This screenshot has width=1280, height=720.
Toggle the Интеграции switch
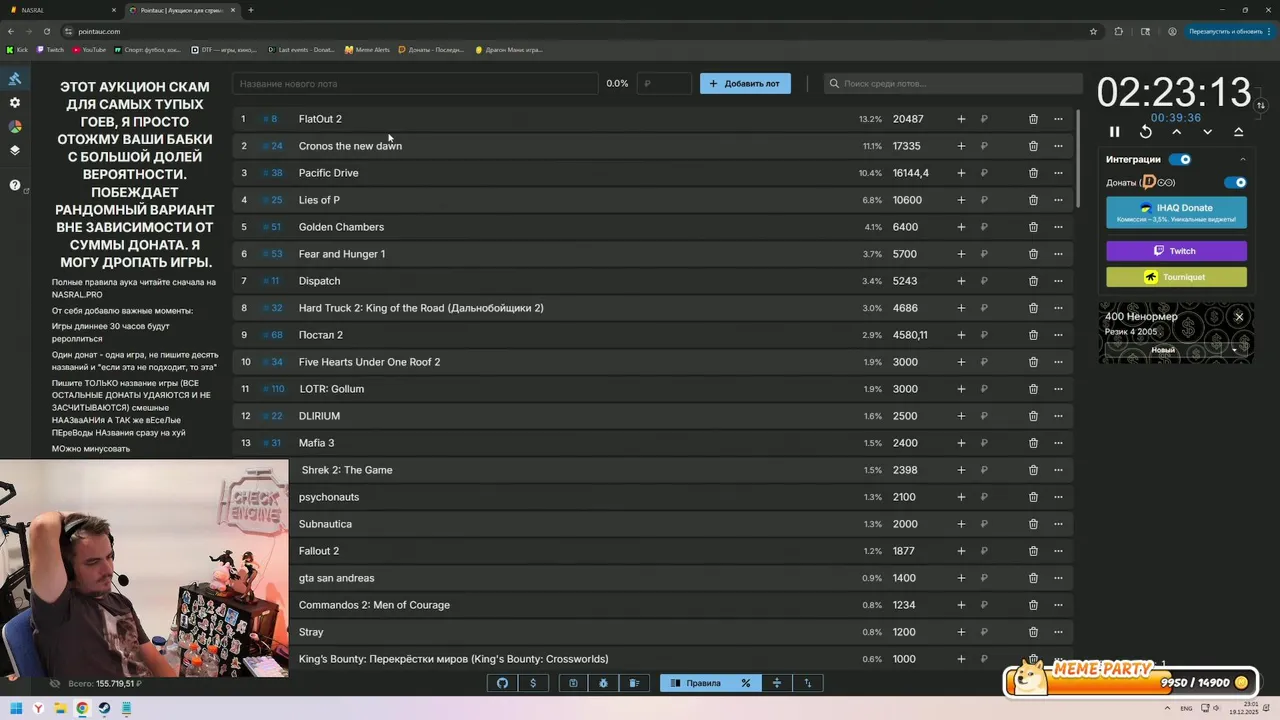(x=1181, y=159)
